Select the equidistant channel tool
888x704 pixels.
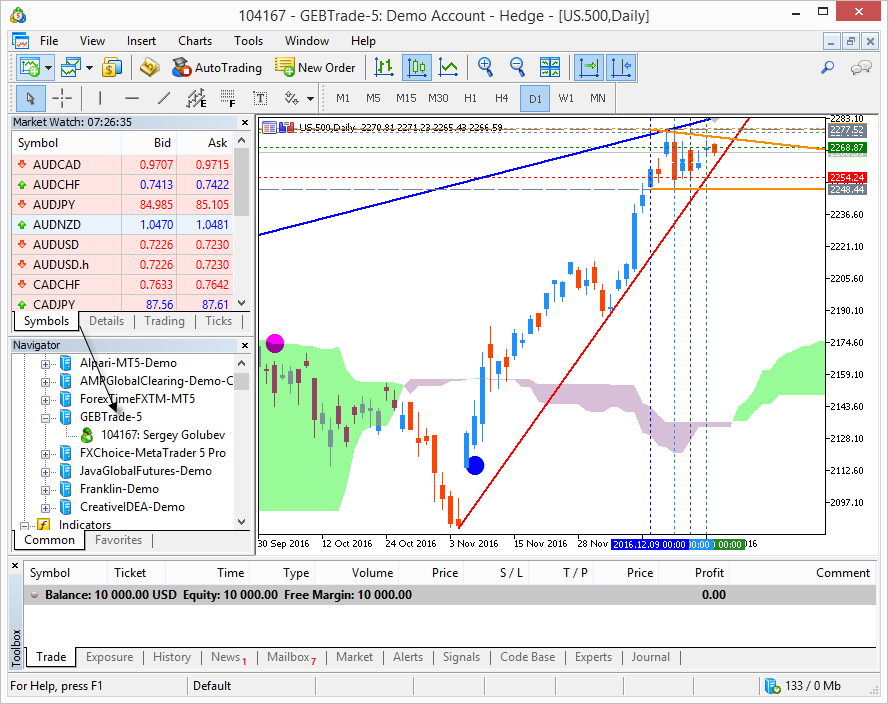click(x=197, y=99)
